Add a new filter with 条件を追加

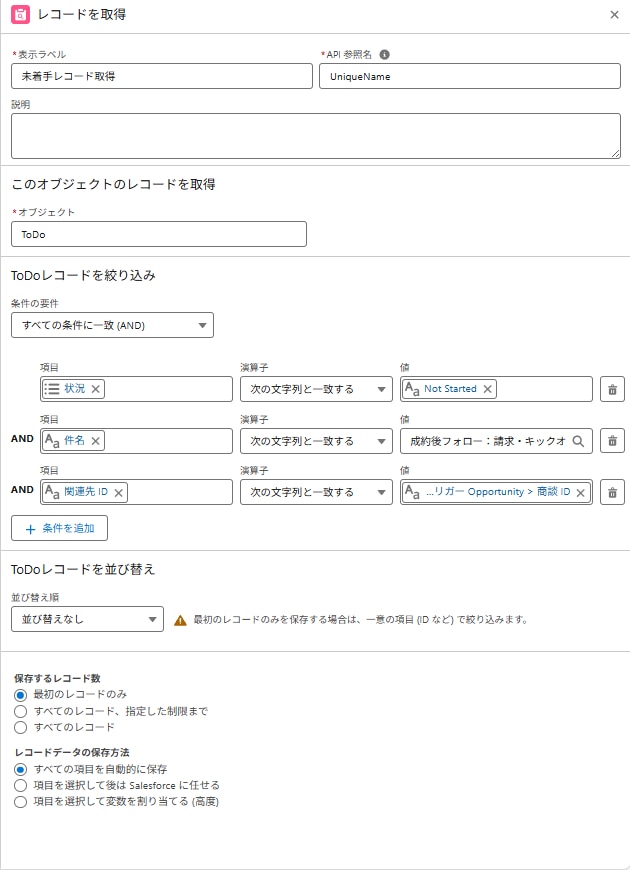point(58,529)
